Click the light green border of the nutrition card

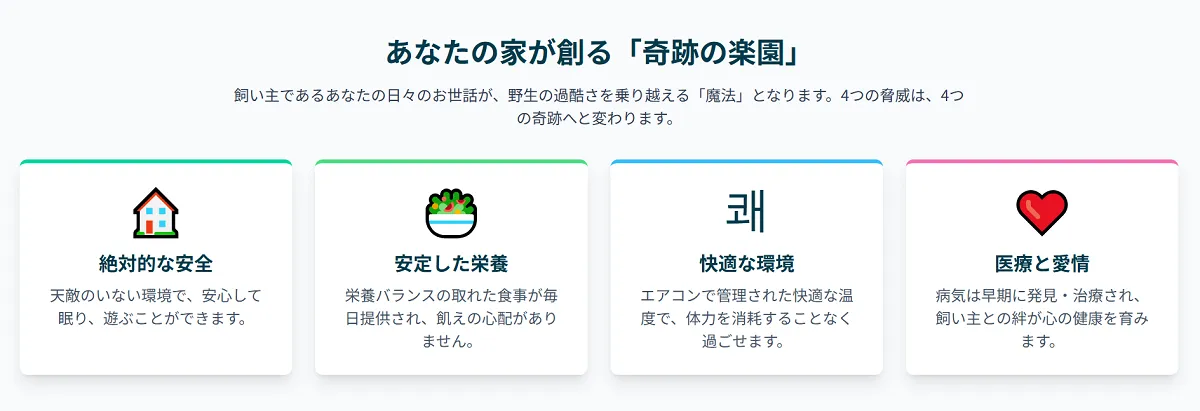[451, 161]
